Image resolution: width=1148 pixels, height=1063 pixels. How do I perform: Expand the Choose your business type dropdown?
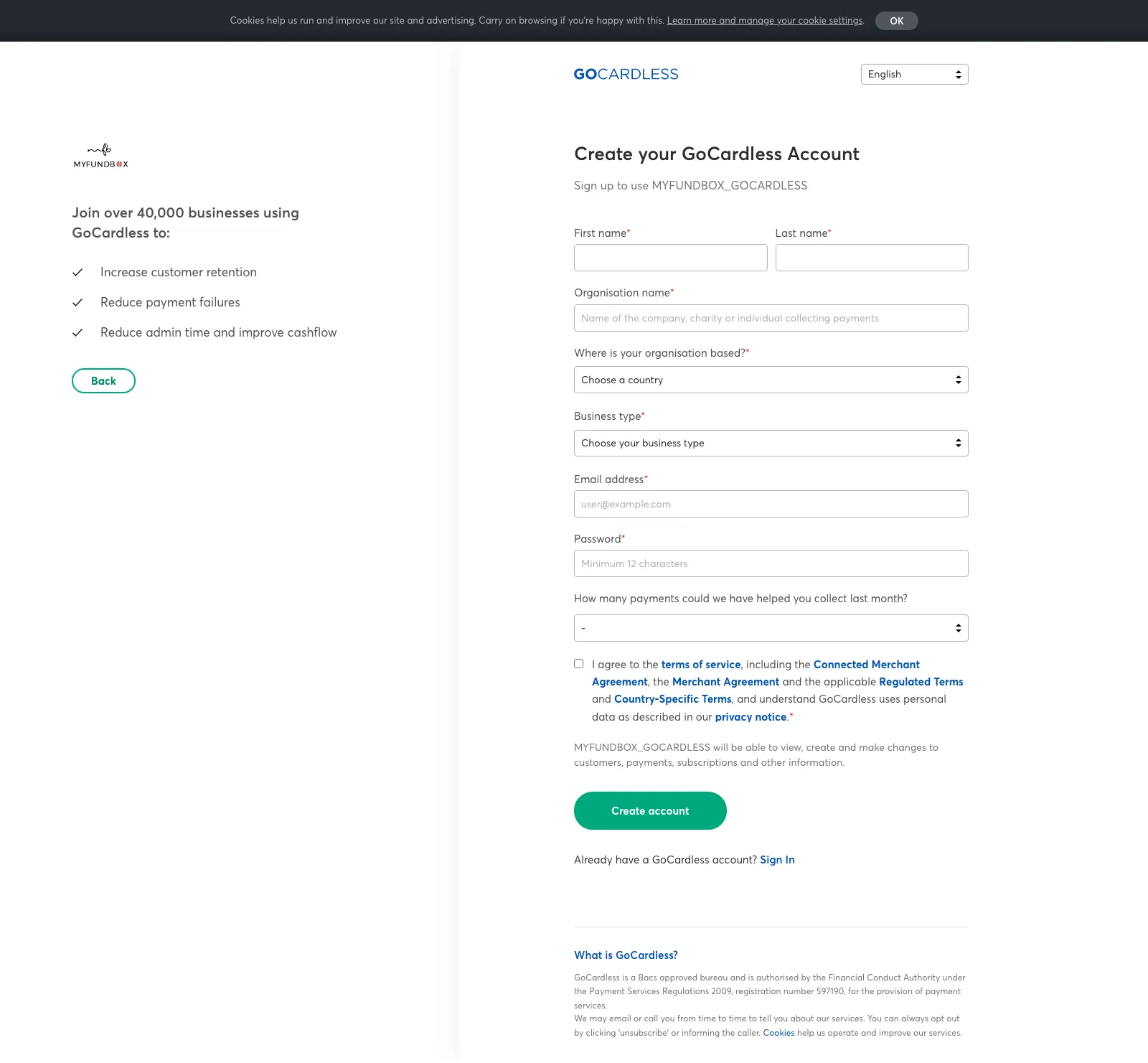tap(771, 443)
